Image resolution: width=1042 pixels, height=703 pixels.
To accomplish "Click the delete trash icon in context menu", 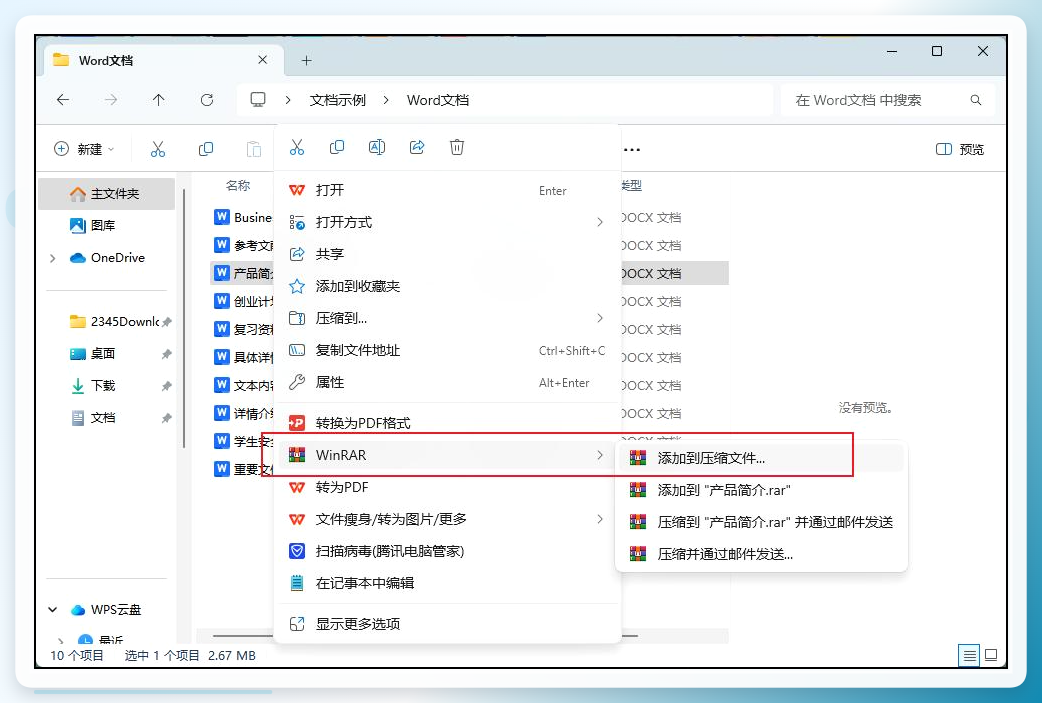I will pyautogui.click(x=457, y=148).
